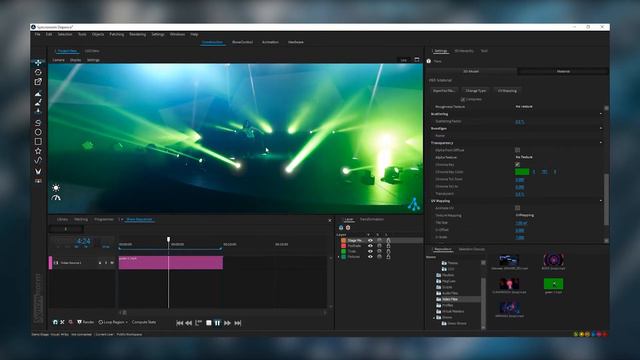Click the sun lighting icon in viewport

tap(56, 188)
